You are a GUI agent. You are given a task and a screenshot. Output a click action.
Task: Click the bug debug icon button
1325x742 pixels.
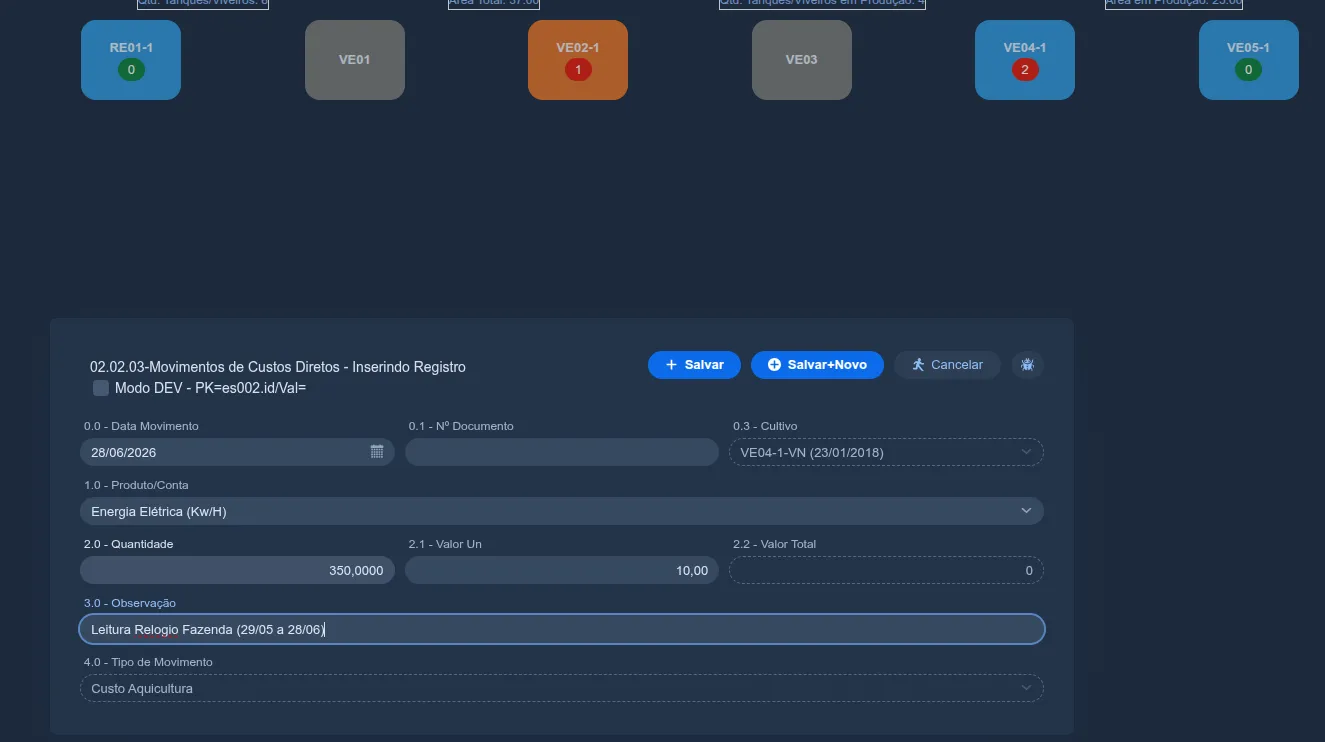pos(1027,365)
